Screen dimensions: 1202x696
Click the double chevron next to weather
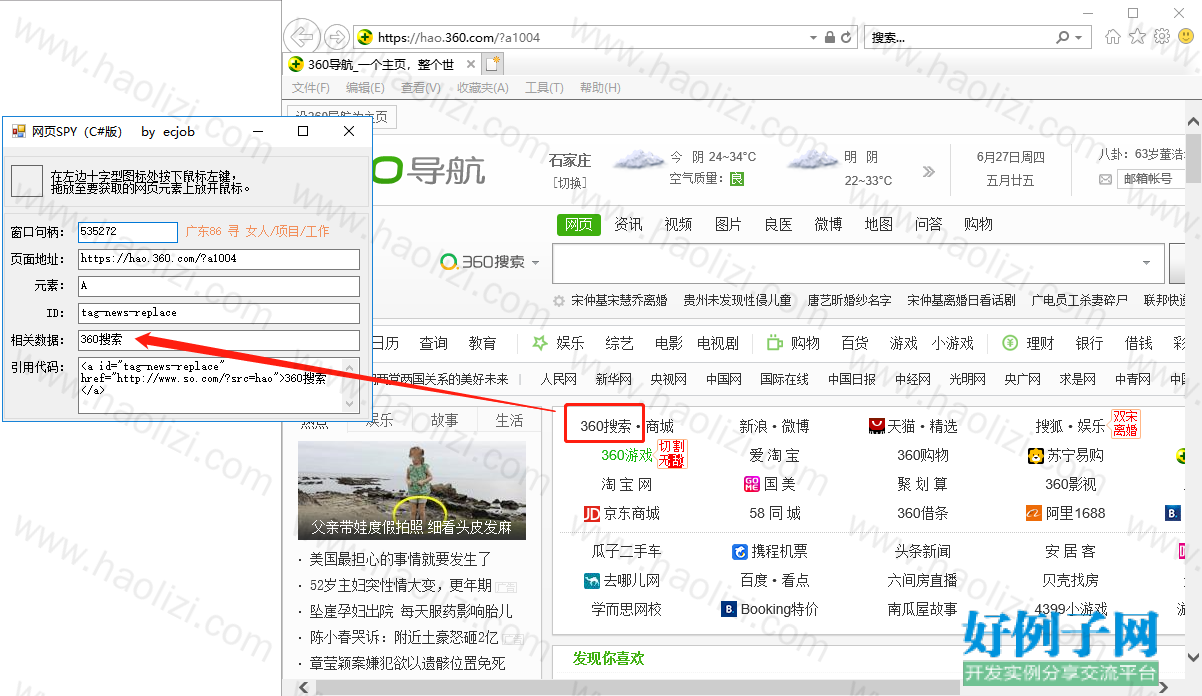click(x=929, y=171)
